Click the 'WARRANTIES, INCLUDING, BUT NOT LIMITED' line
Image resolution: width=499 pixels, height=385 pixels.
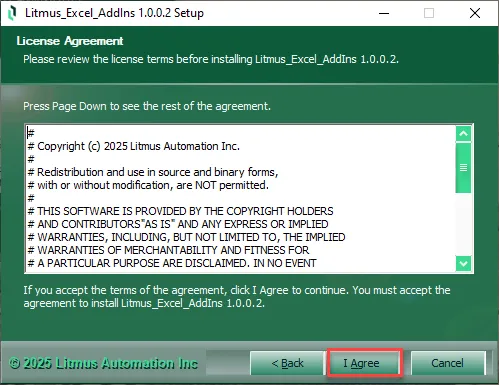[186, 237]
